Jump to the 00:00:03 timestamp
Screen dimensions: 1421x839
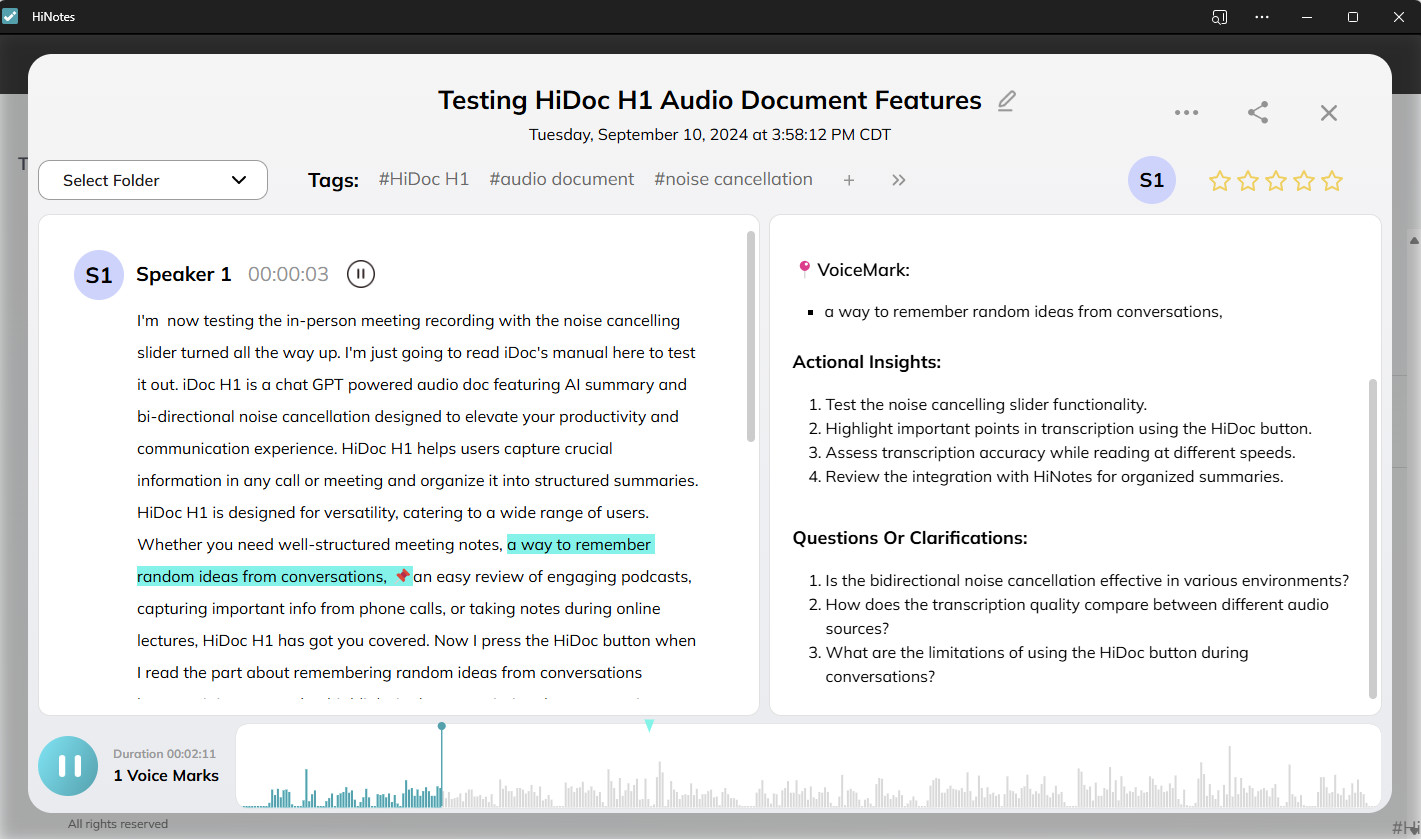pos(288,274)
